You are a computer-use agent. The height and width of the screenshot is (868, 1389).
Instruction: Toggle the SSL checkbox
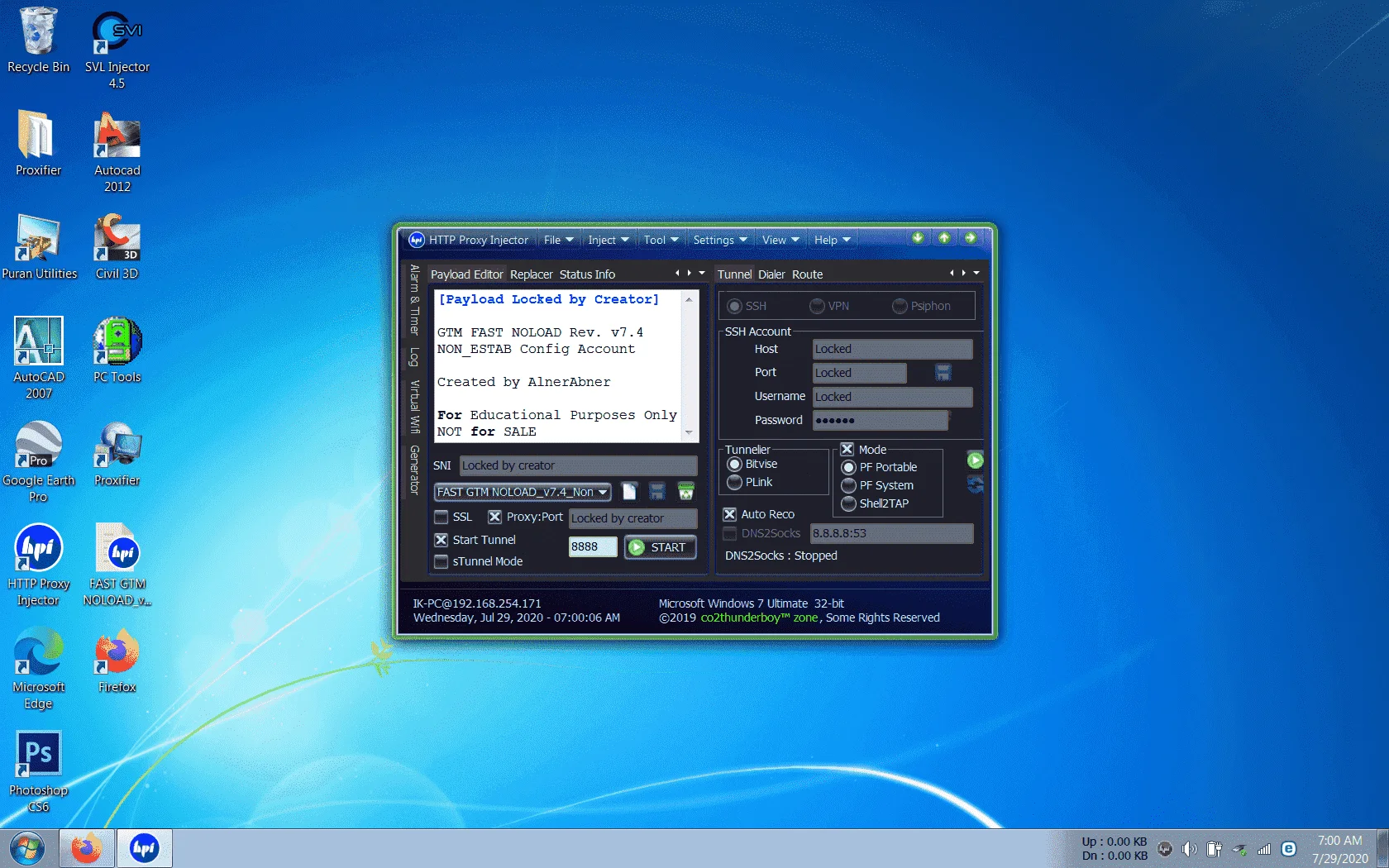point(442,517)
